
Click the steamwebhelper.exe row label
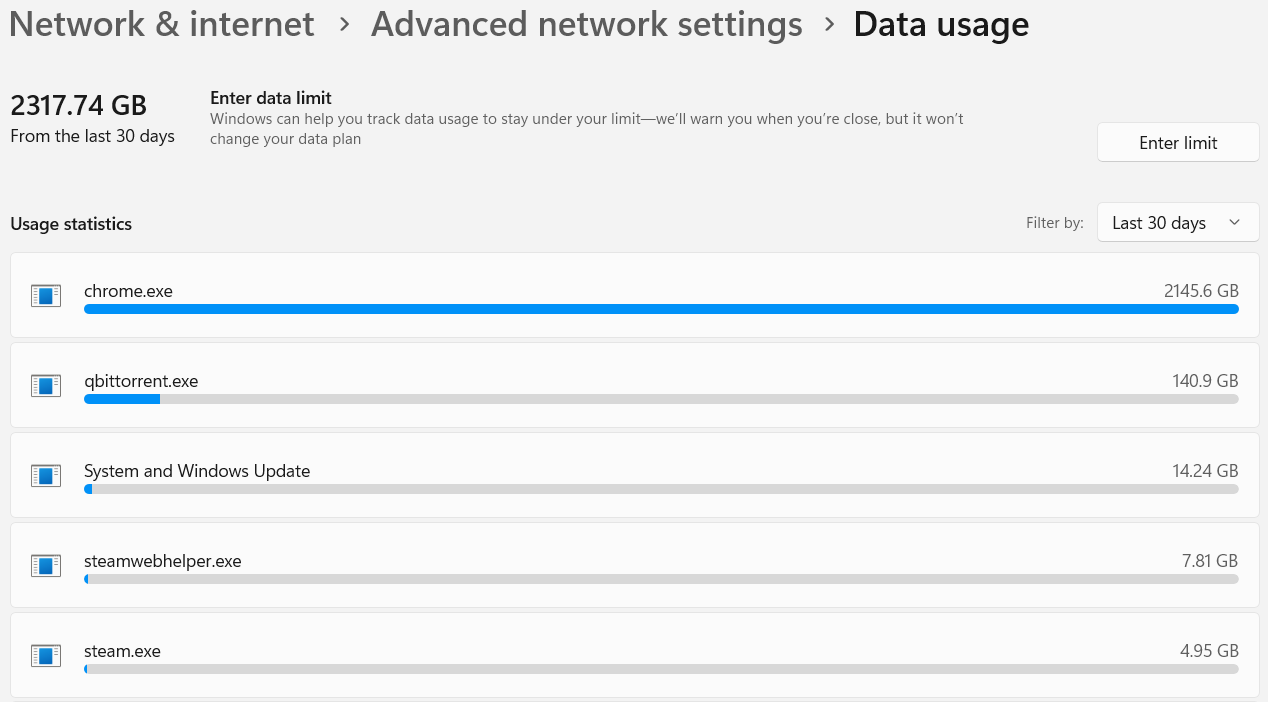[162, 561]
